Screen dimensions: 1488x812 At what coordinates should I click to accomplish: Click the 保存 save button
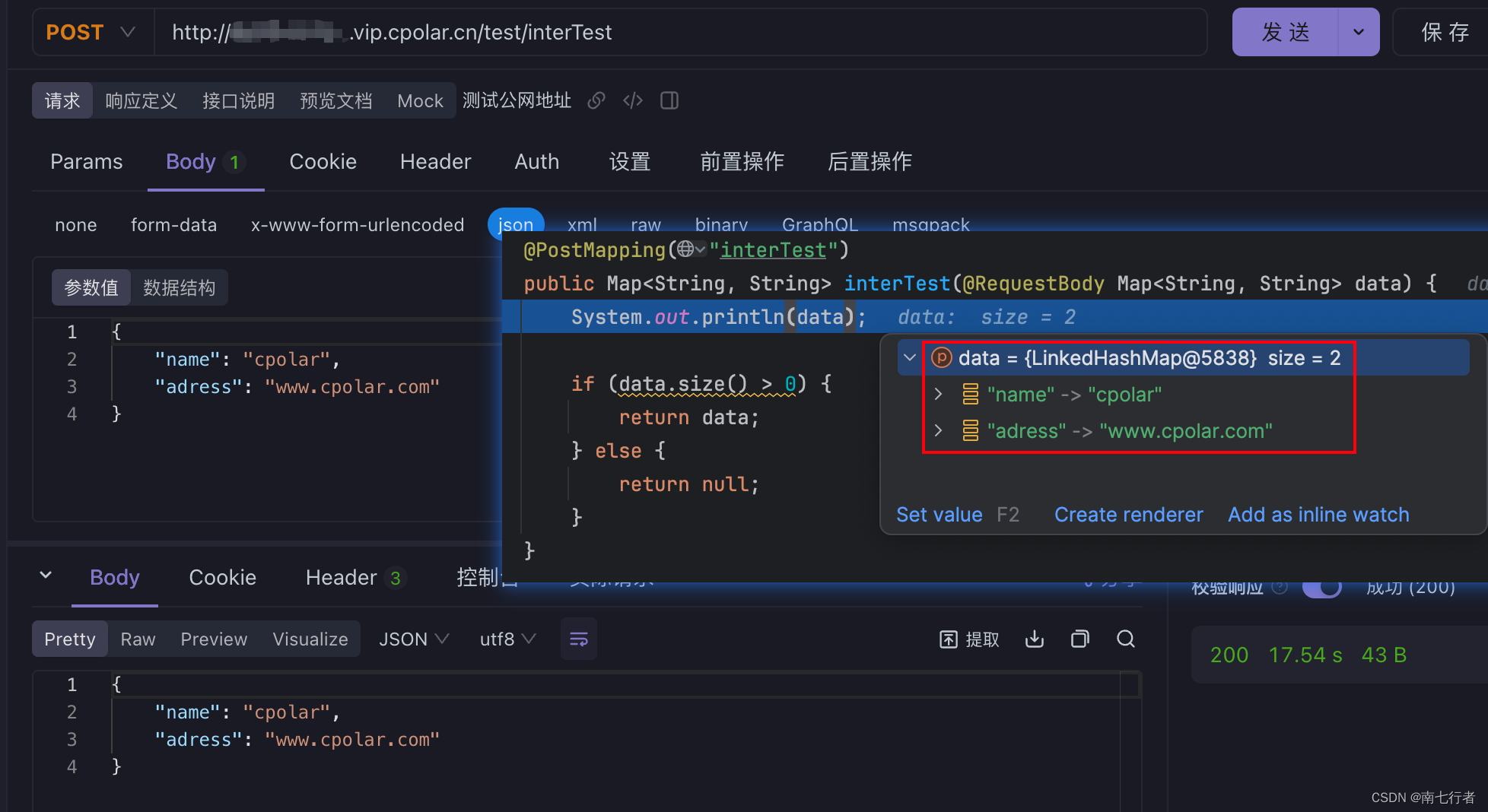(1444, 32)
